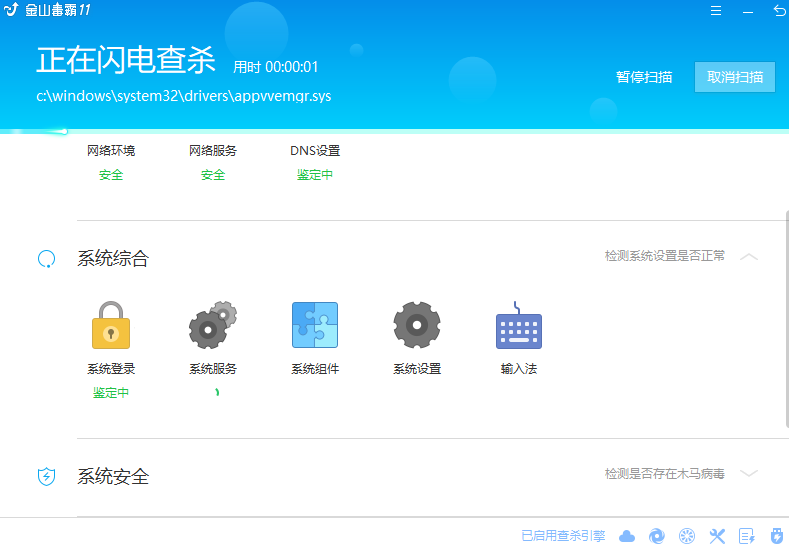Viewport: 789px width, 553px height.
Task: Click the 已启用查杀引擎 link
Action: [x=563, y=536]
